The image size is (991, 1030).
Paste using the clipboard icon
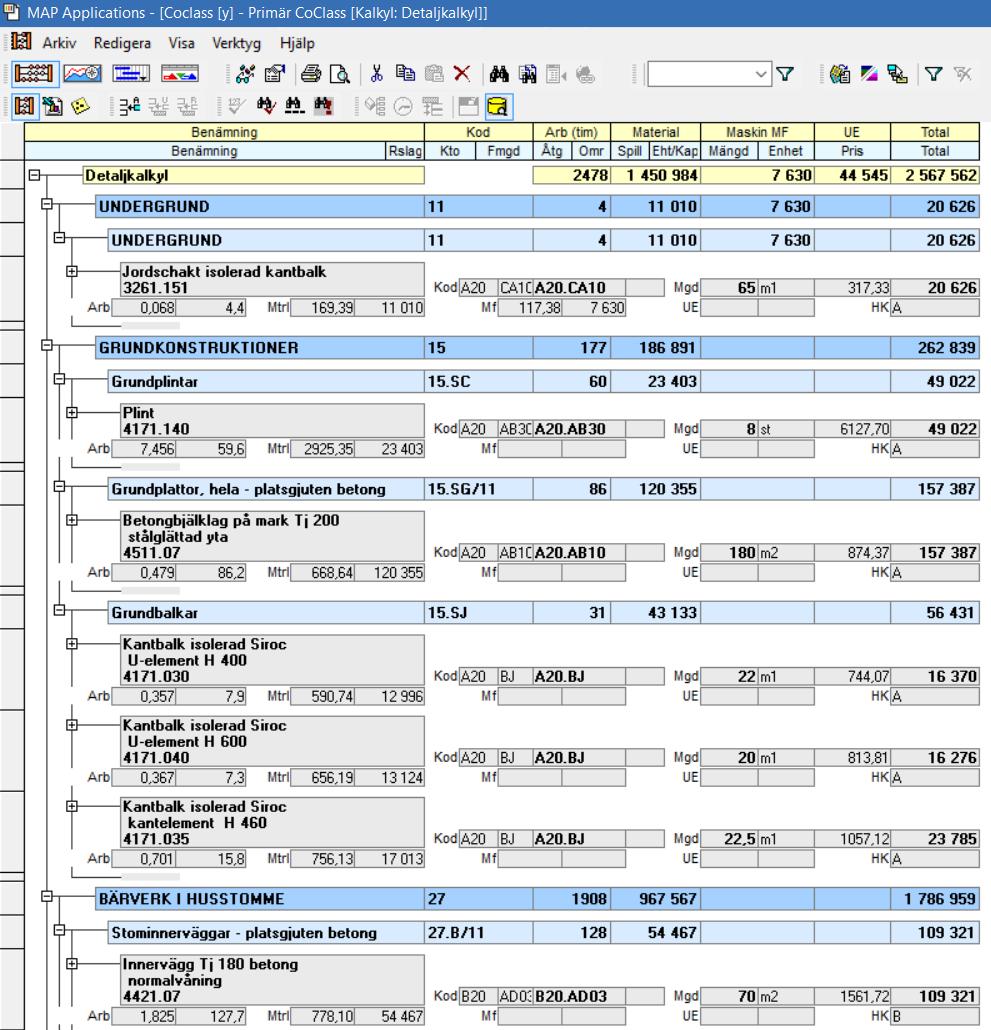(x=434, y=74)
